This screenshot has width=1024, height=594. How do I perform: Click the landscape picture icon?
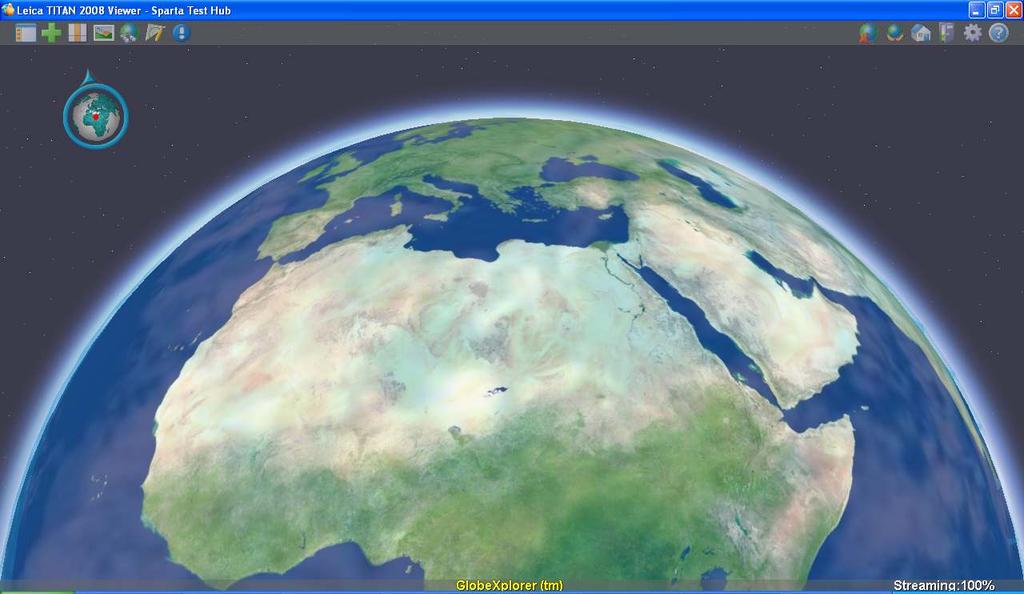(103, 33)
